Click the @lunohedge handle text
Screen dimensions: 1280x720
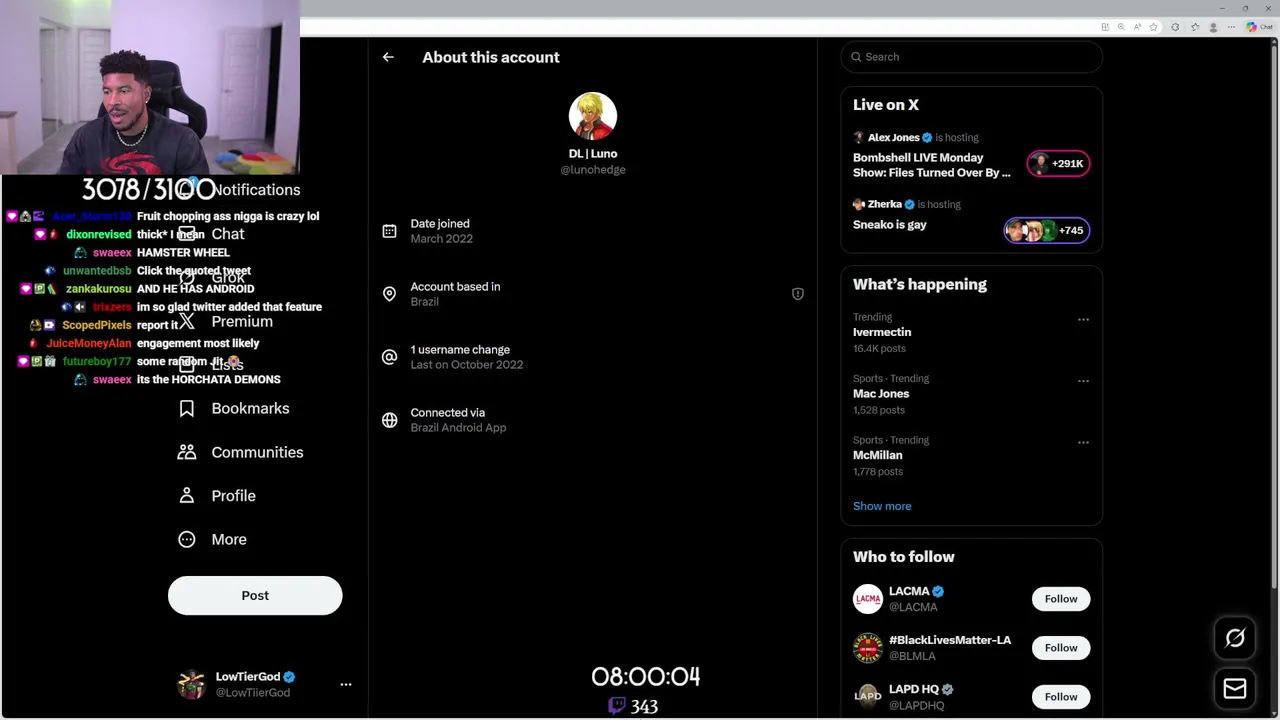pos(593,170)
